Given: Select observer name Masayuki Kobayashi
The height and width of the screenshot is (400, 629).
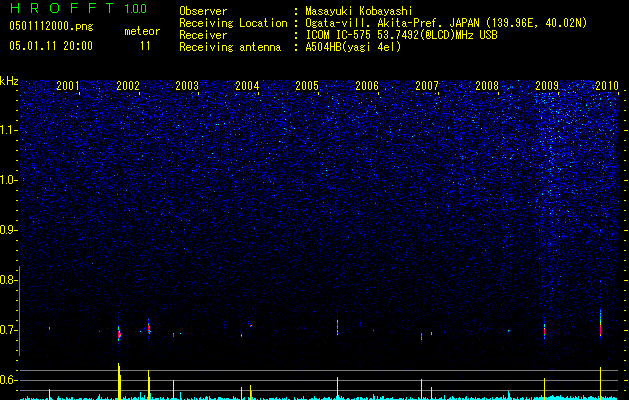Looking at the screenshot, I should [x=359, y=11].
